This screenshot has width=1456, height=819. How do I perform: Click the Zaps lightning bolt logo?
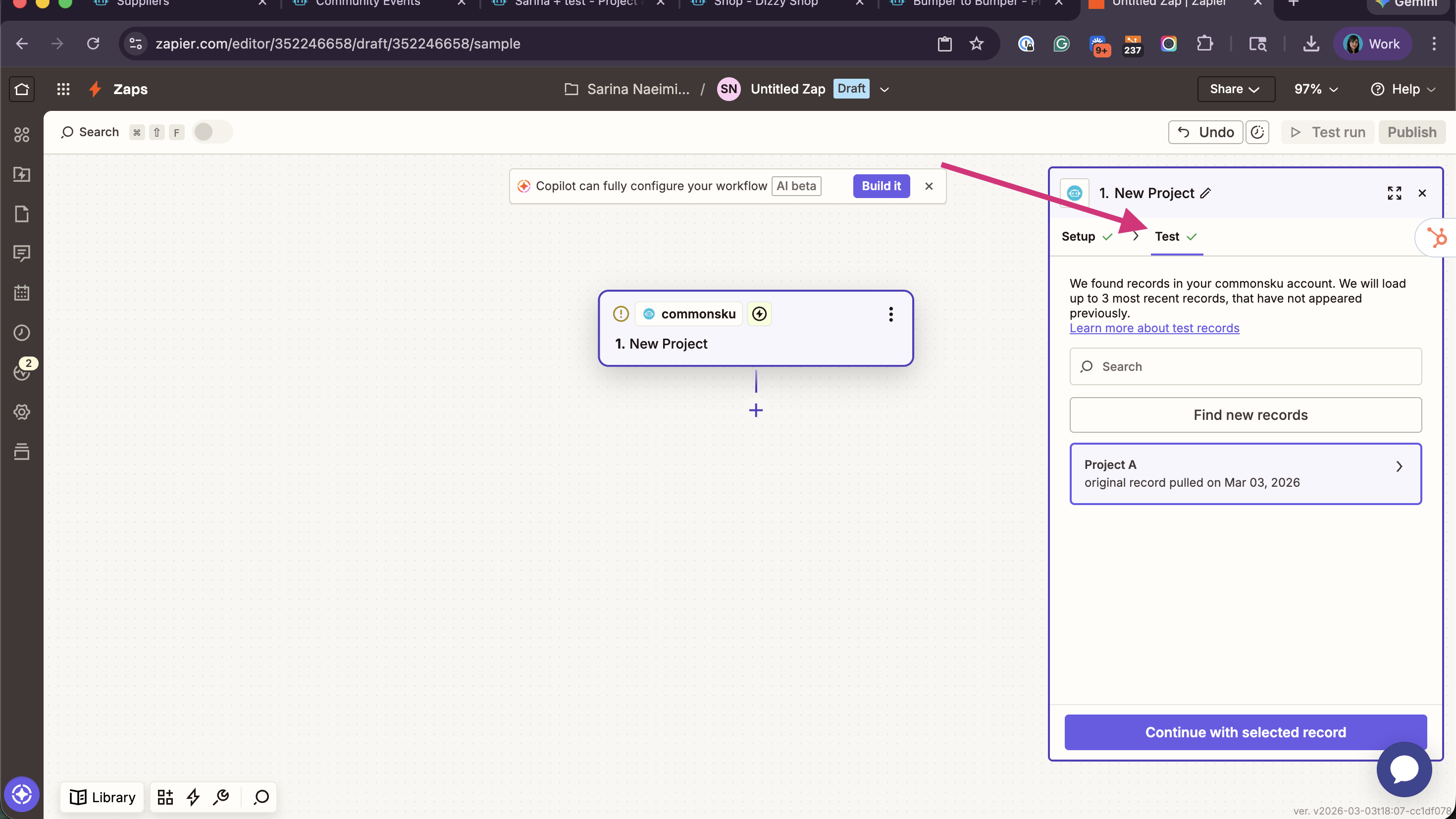point(96,89)
